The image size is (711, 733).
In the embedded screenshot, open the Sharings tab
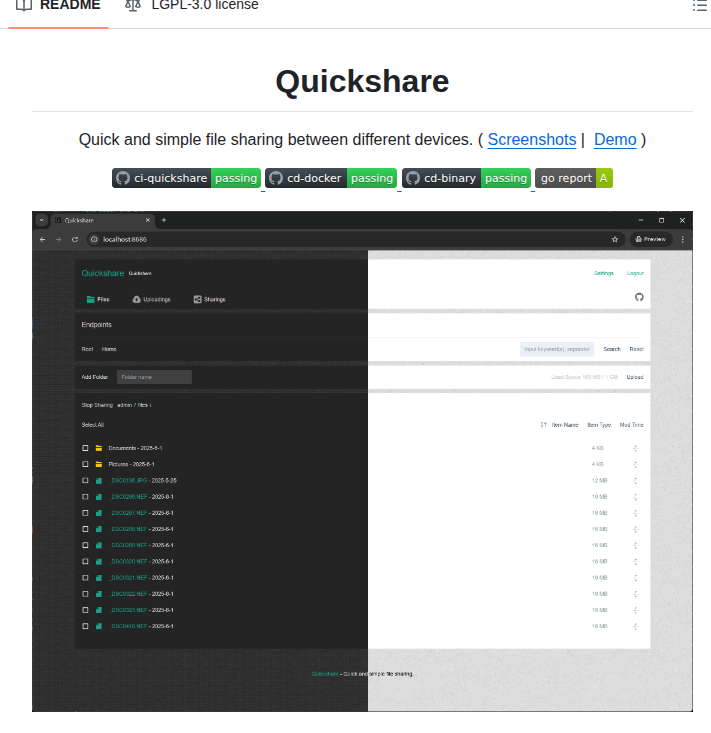click(x=209, y=299)
